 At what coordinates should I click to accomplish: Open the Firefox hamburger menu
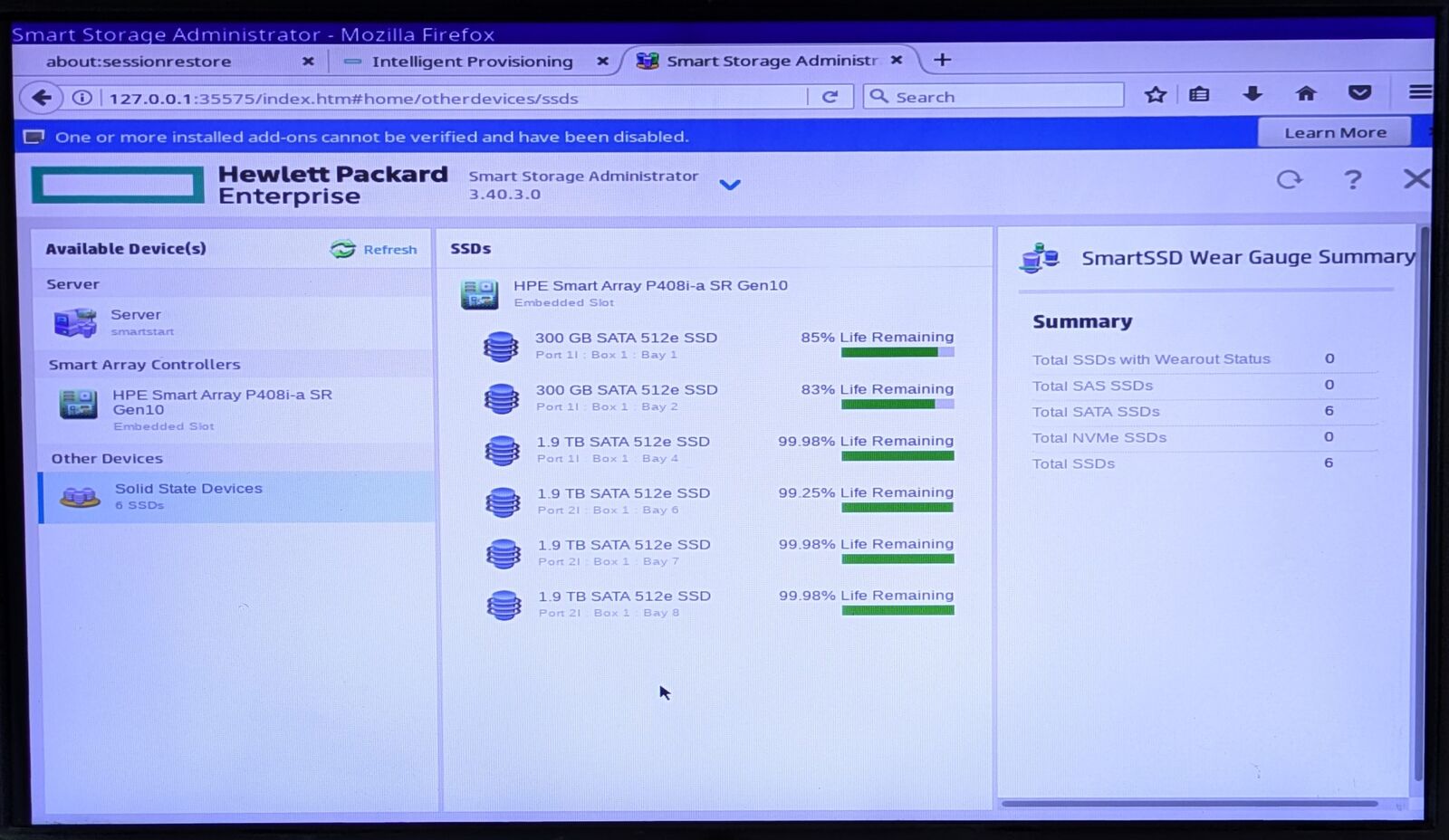[1420, 92]
